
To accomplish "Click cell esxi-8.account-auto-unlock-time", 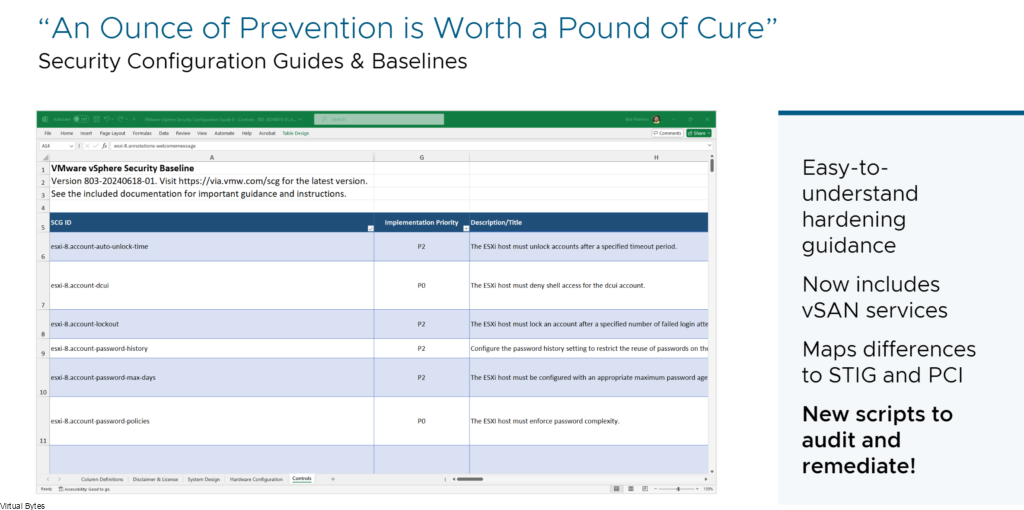I will (x=212, y=247).
